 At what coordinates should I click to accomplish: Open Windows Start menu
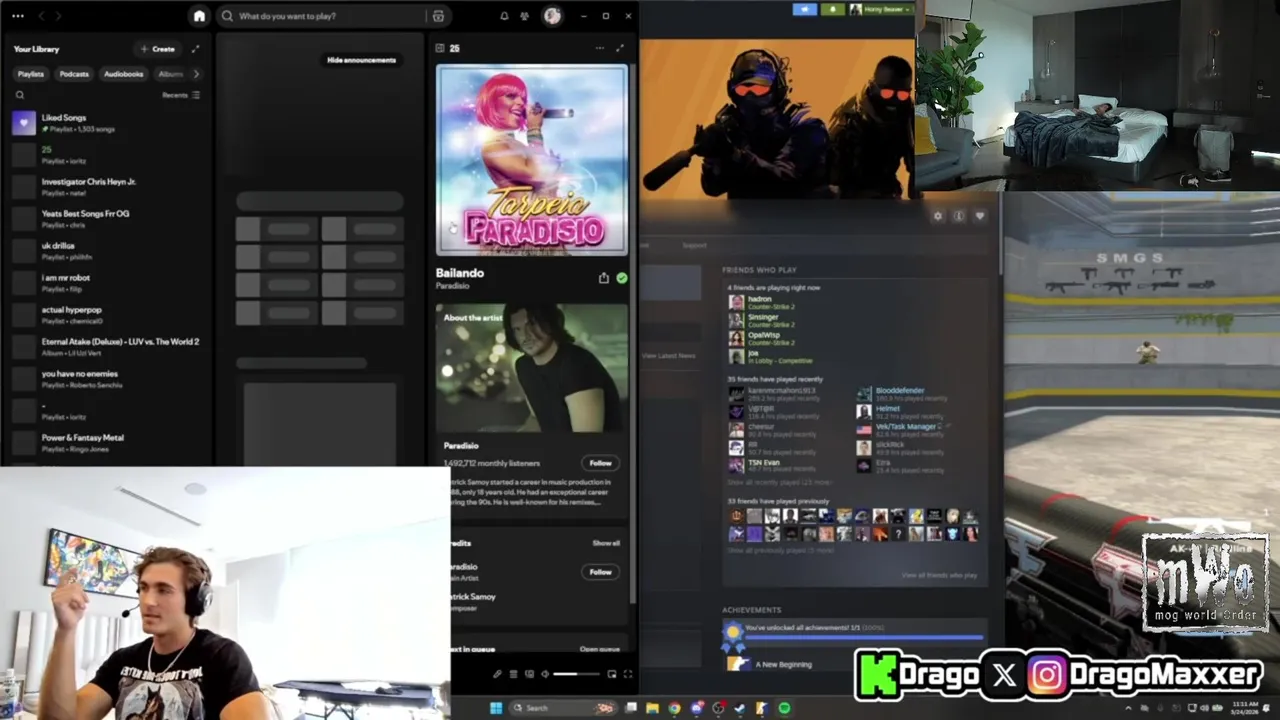[496, 708]
